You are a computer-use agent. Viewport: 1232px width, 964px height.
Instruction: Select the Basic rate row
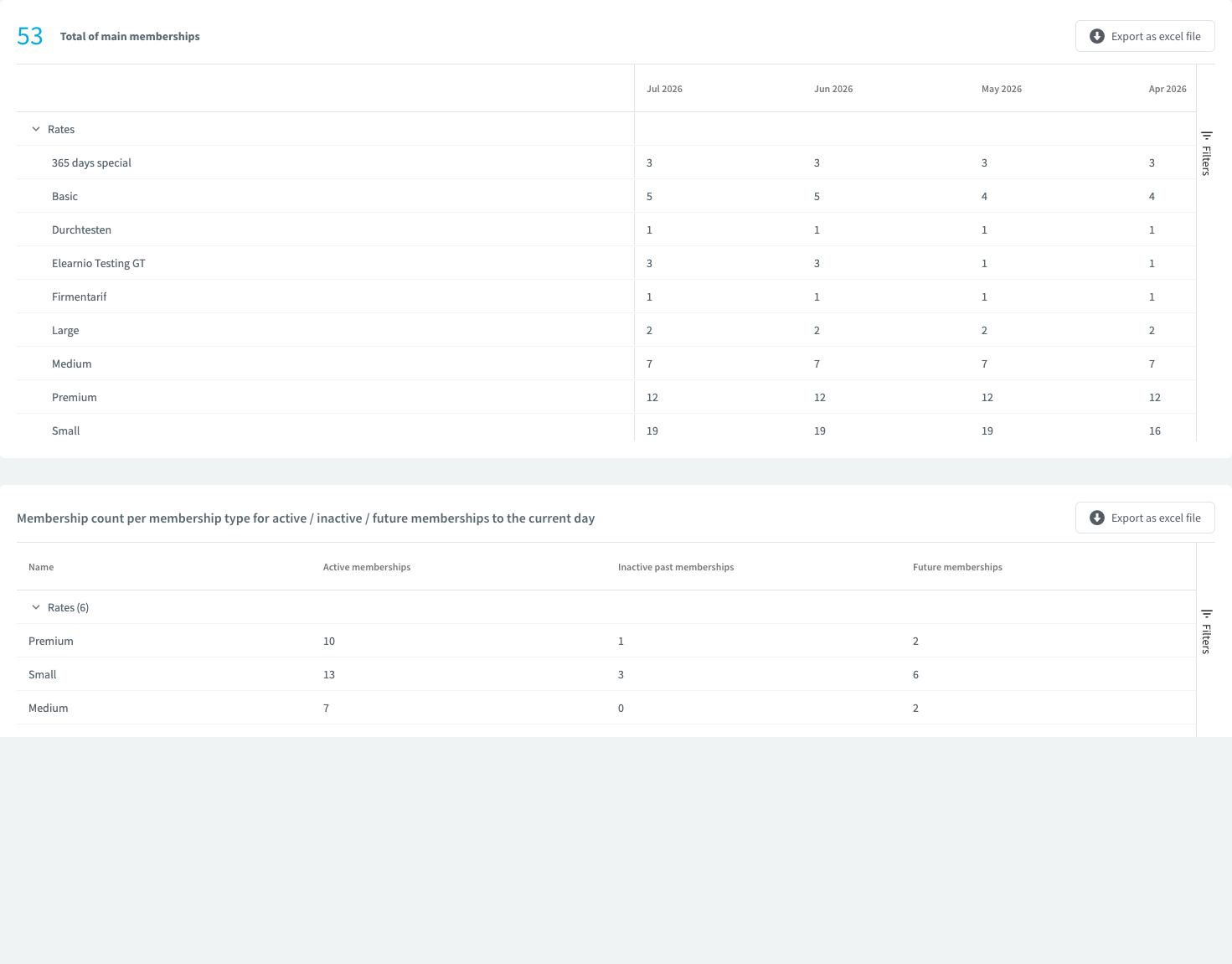coord(606,196)
